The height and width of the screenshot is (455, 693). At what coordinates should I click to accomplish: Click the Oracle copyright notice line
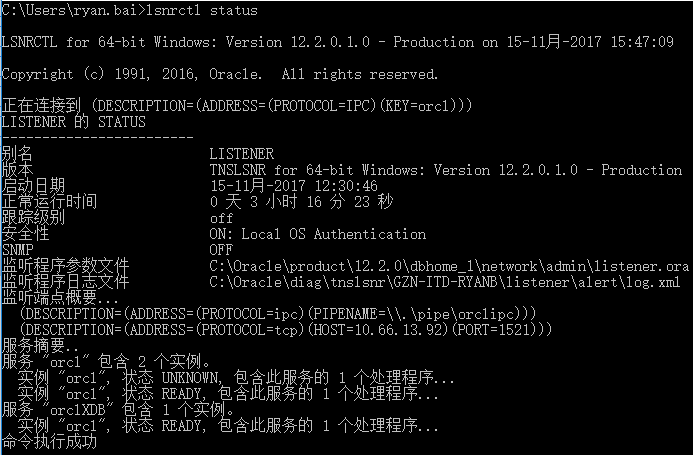tap(220, 74)
